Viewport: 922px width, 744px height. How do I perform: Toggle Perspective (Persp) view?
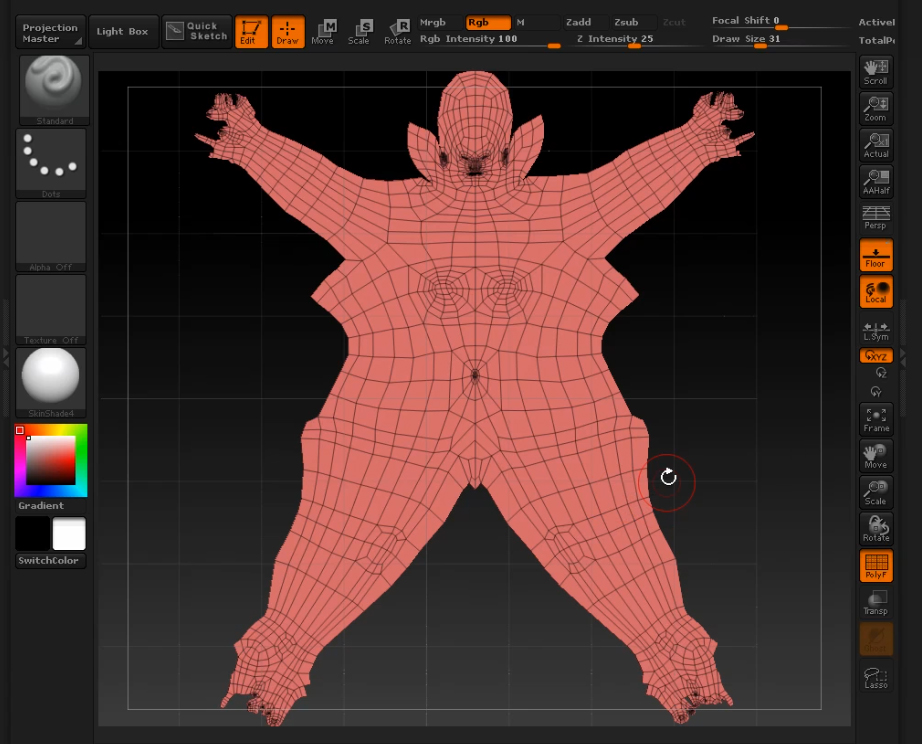pos(876,217)
